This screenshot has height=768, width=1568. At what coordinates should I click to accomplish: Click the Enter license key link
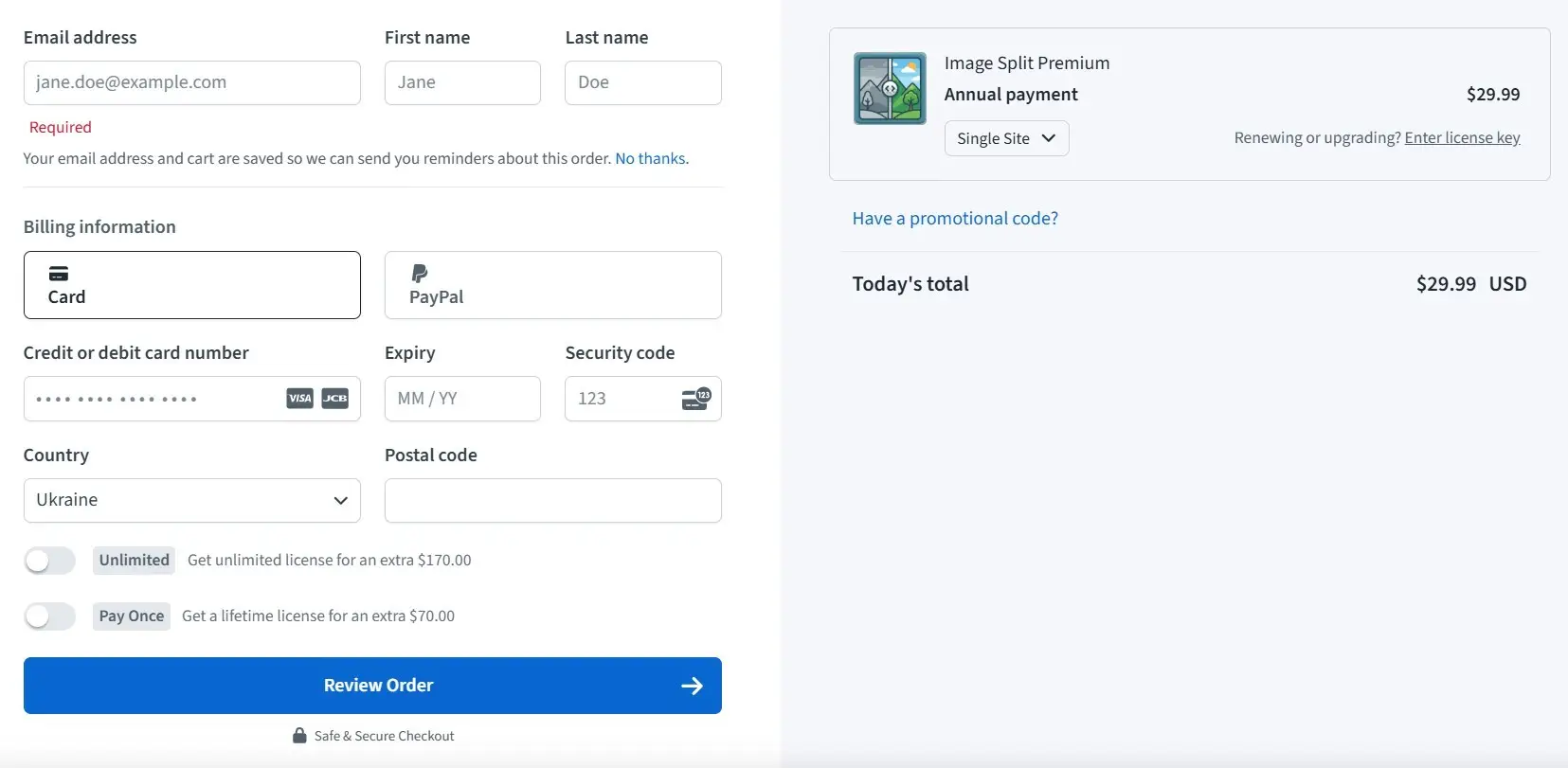(1462, 138)
